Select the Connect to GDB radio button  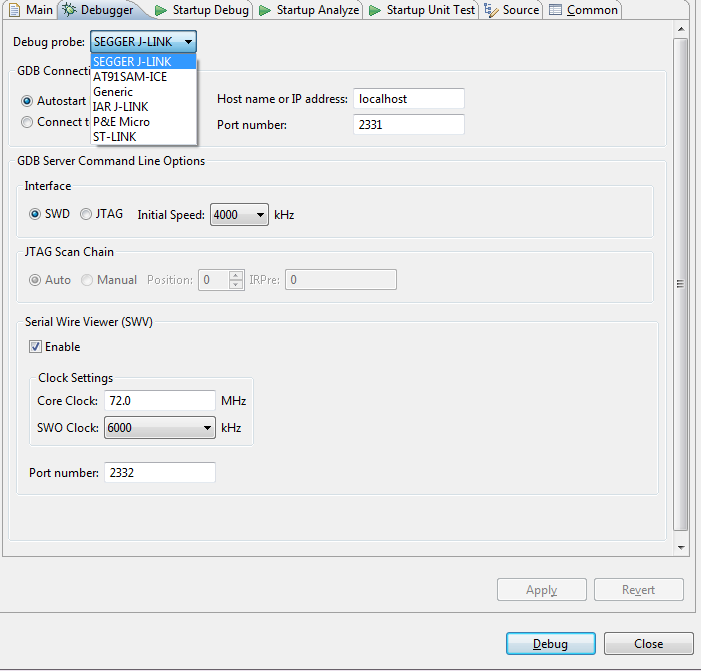27,122
